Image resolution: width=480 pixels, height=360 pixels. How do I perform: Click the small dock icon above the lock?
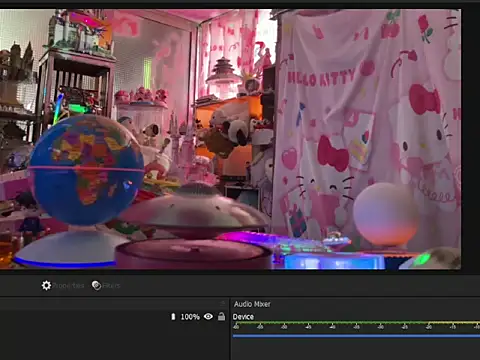click(x=222, y=303)
